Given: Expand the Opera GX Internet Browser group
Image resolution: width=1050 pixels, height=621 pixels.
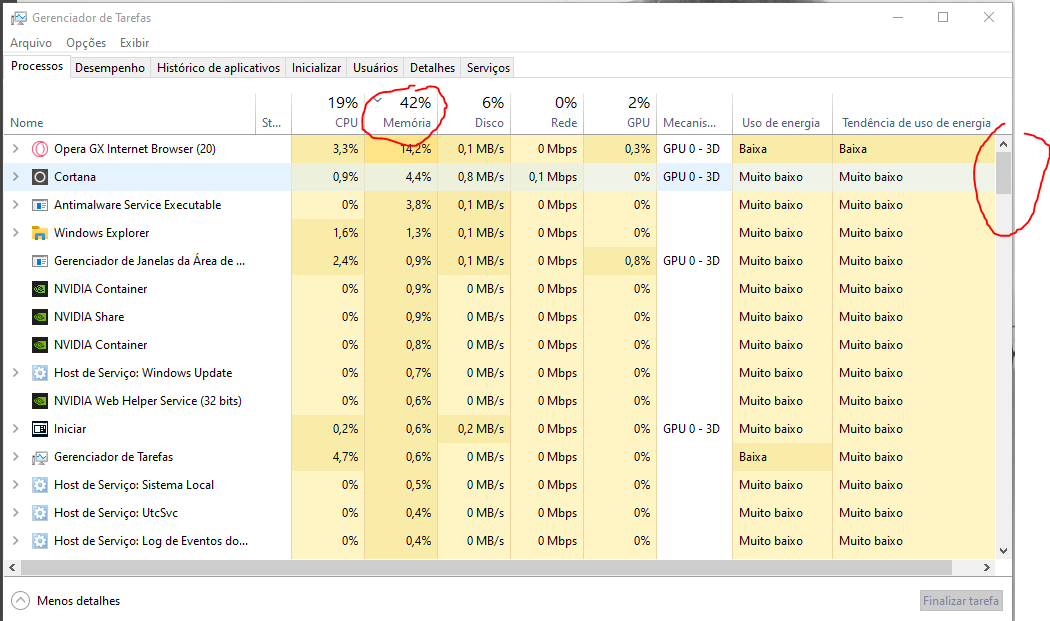Looking at the screenshot, I should (15, 149).
